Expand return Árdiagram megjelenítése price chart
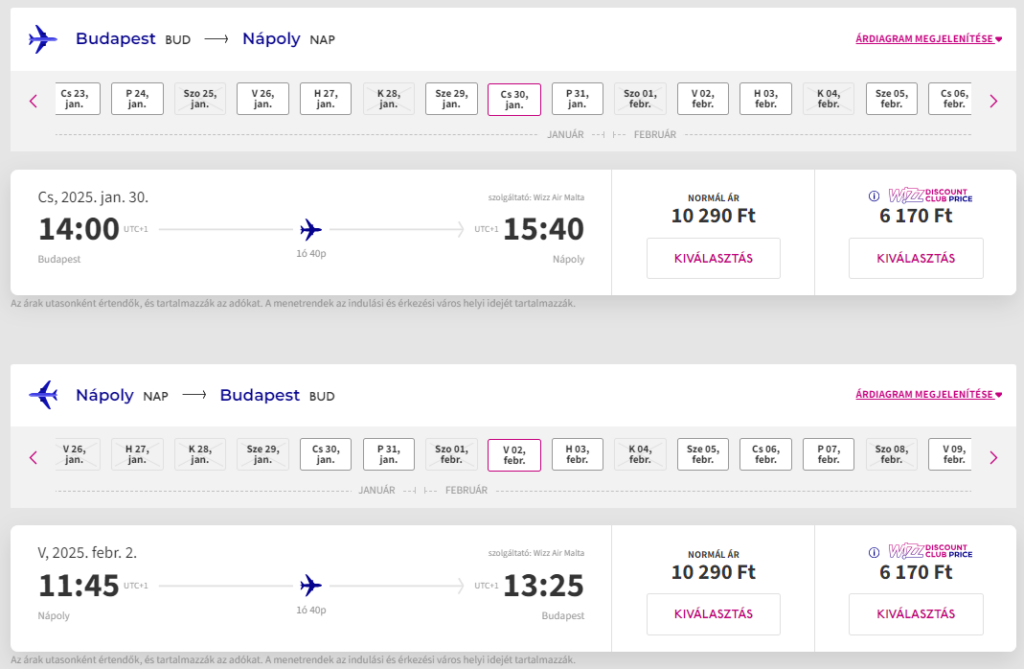This screenshot has height=669, width=1024. click(928, 394)
